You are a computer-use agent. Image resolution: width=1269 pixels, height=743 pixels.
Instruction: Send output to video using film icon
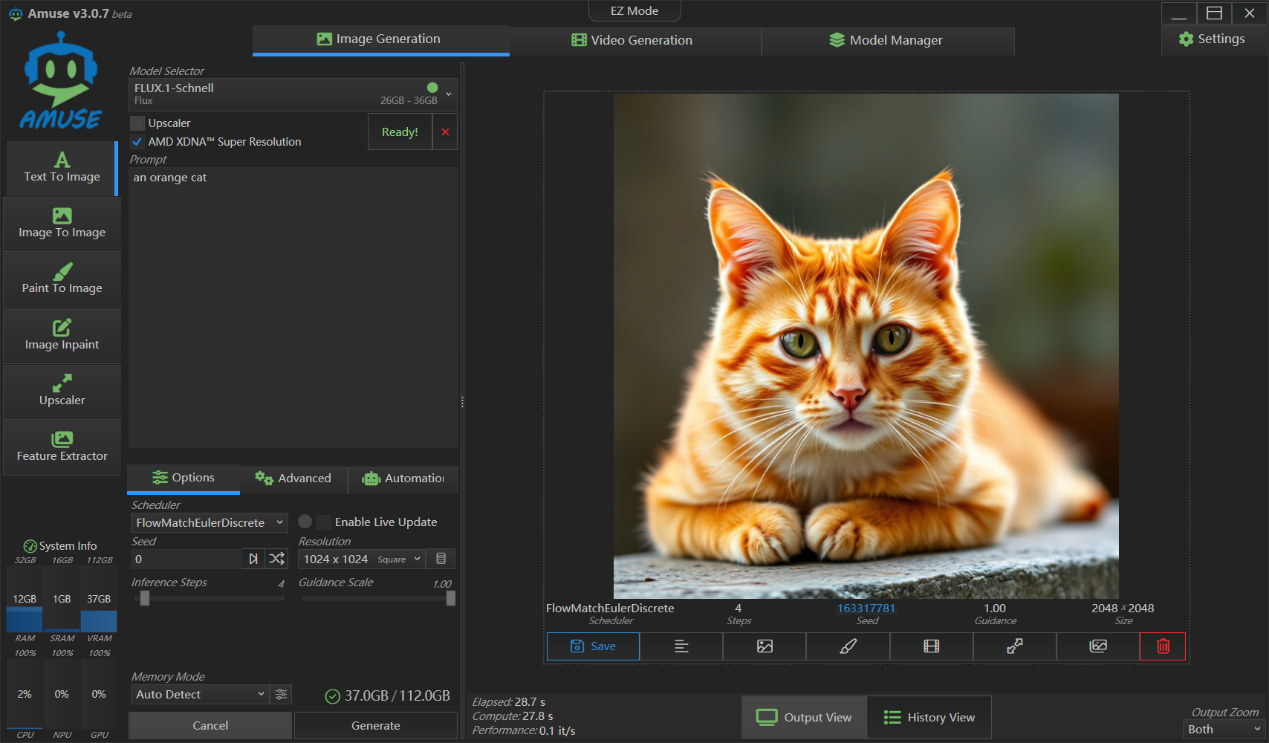(x=931, y=646)
